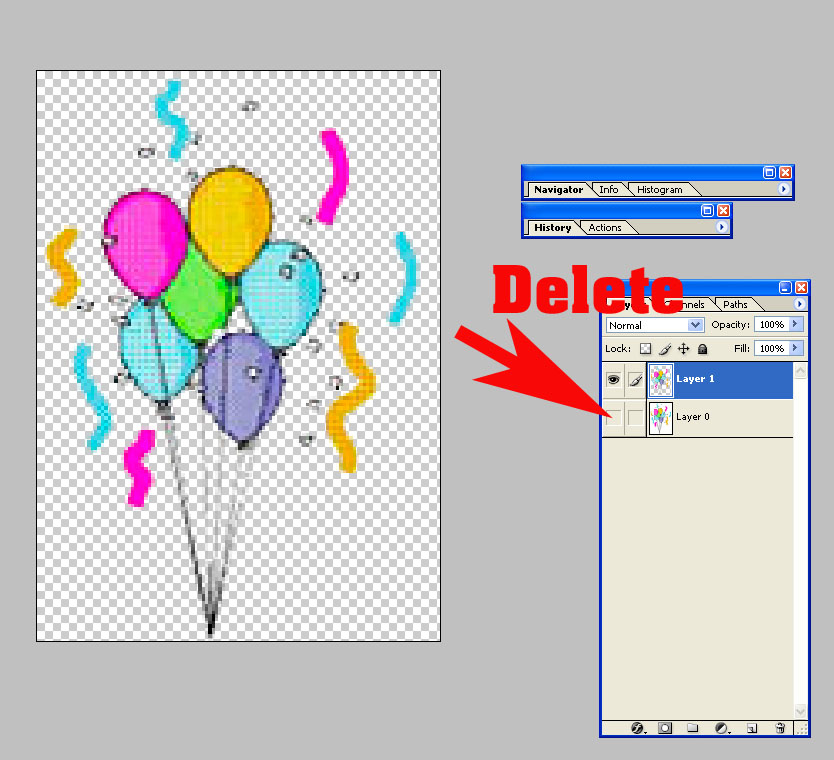
Task: Click the Create new layer icon
Action: point(752,728)
